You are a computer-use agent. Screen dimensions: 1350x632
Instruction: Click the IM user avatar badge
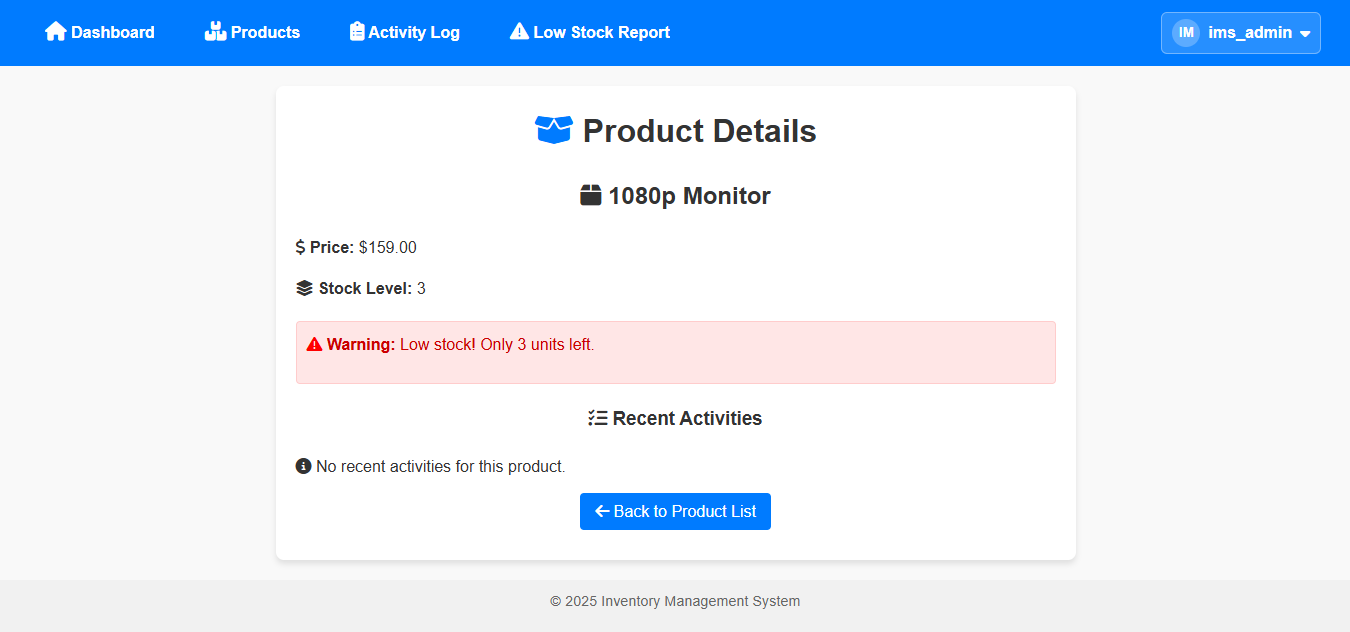[1186, 33]
